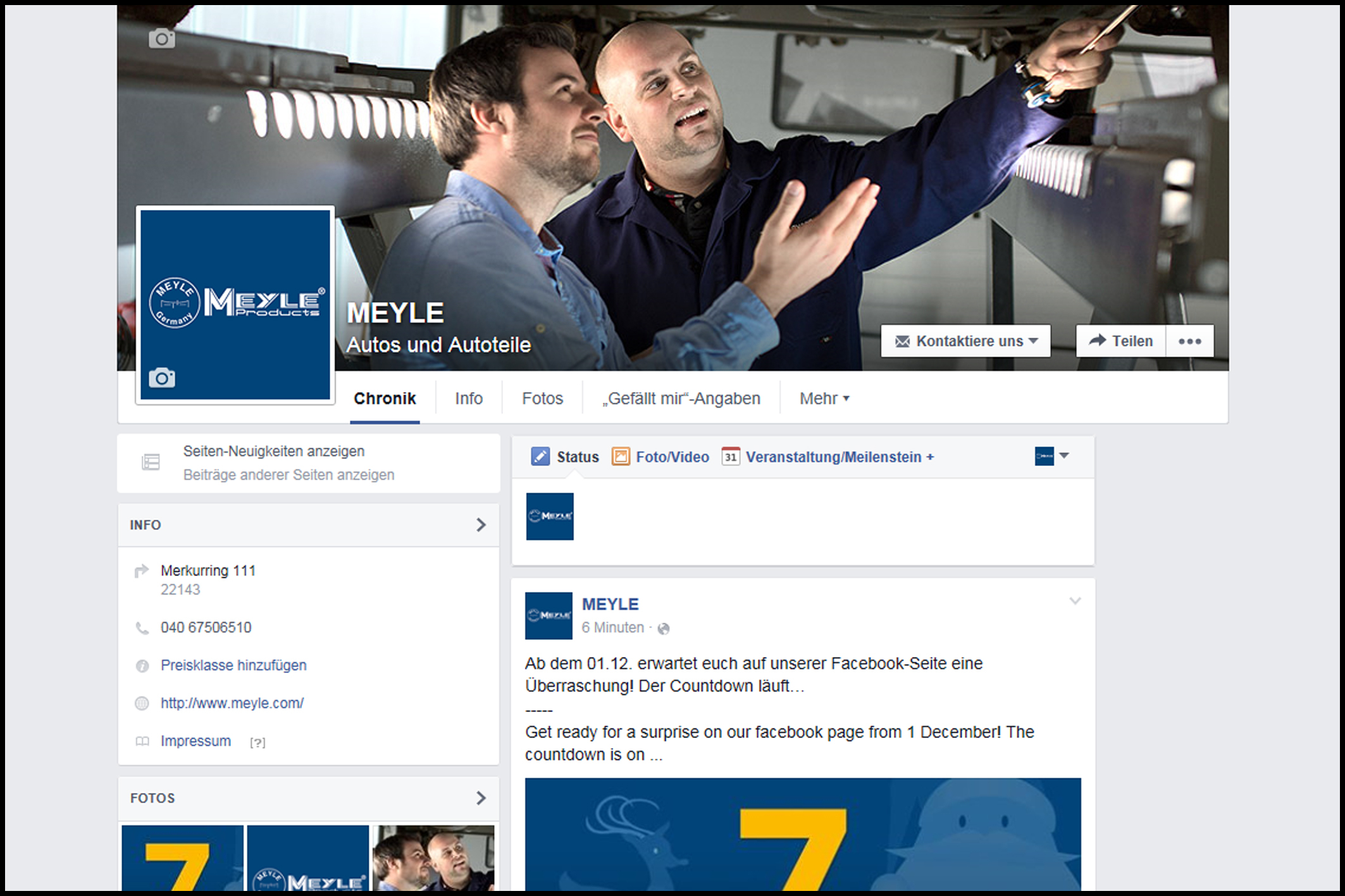The width and height of the screenshot is (1345, 896).
Task: Open the http://www.meyle.com/ link
Action: [232, 703]
